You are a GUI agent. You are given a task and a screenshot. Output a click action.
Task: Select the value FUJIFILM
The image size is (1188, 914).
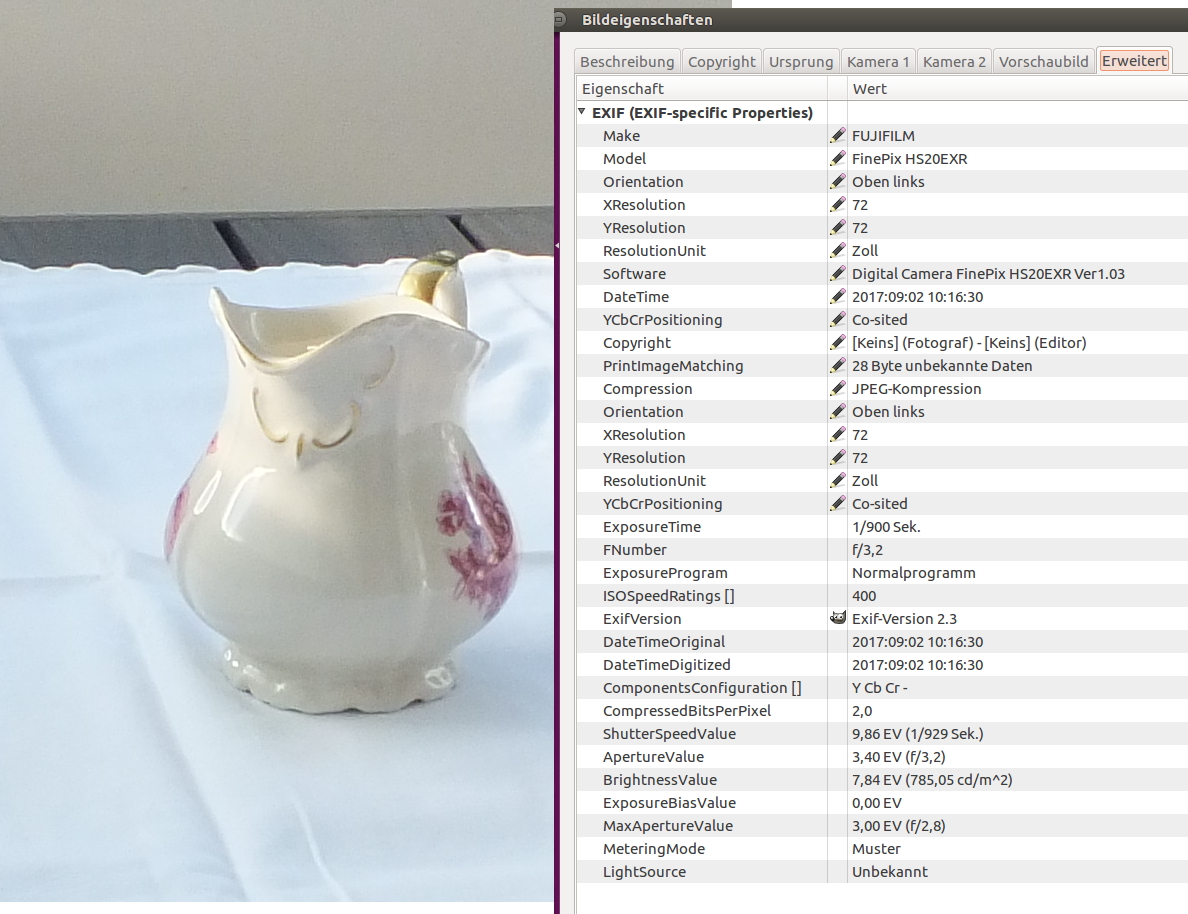(x=883, y=136)
